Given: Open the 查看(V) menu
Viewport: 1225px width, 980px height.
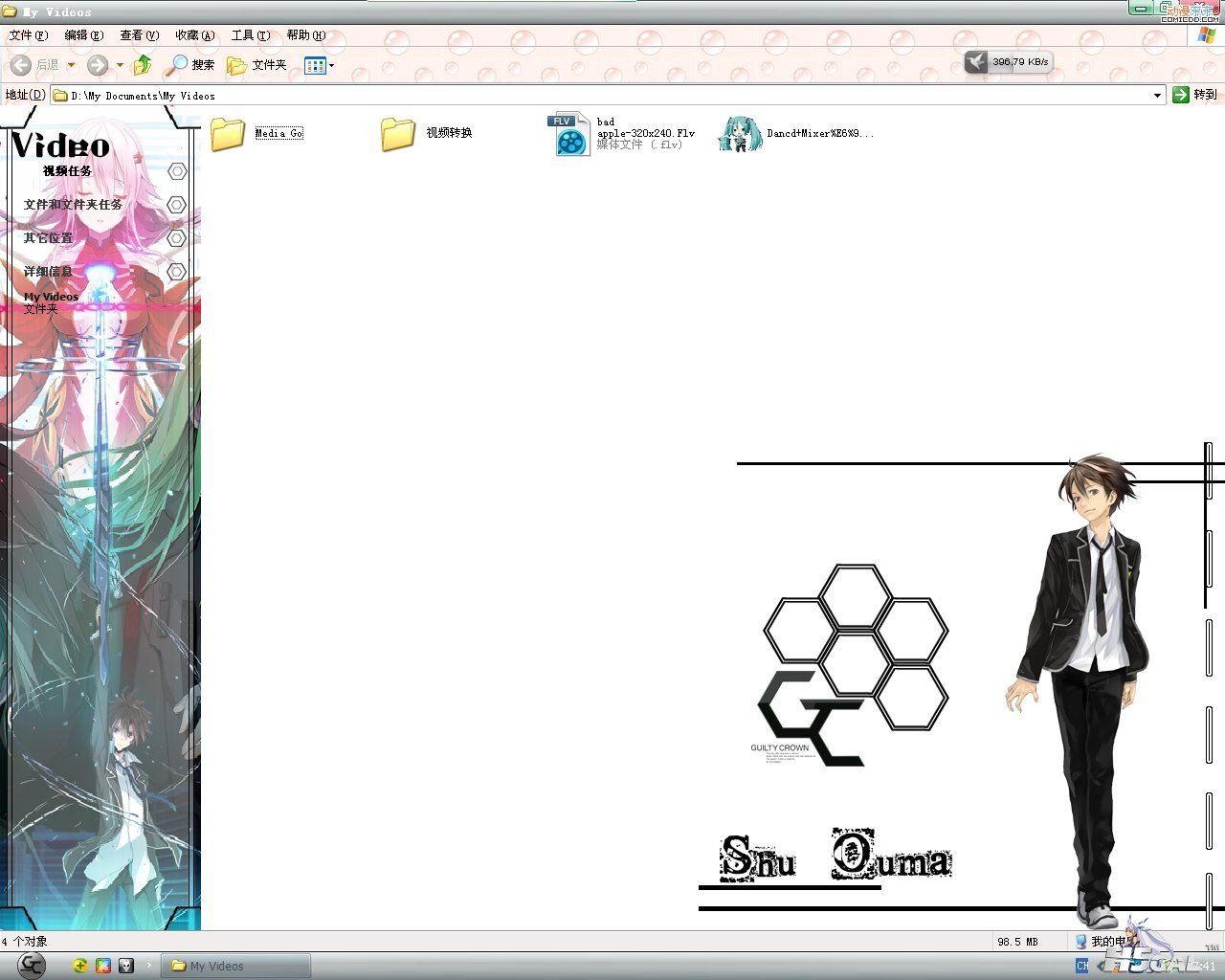Looking at the screenshot, I should coord(139,35).
